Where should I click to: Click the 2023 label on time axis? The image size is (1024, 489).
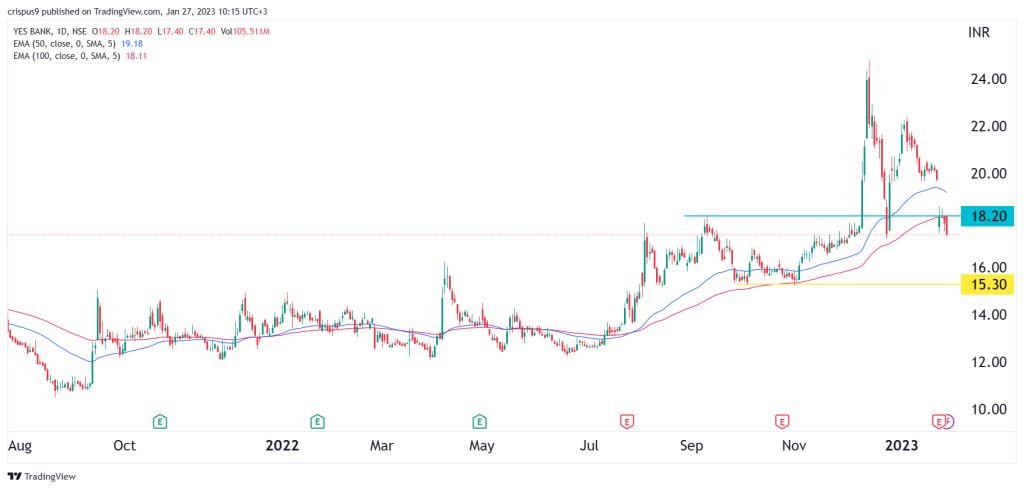pos(901,447)
